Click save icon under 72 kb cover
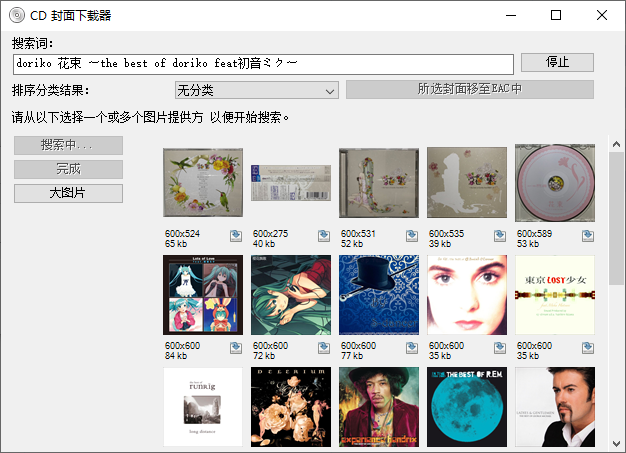 point(323,348)
